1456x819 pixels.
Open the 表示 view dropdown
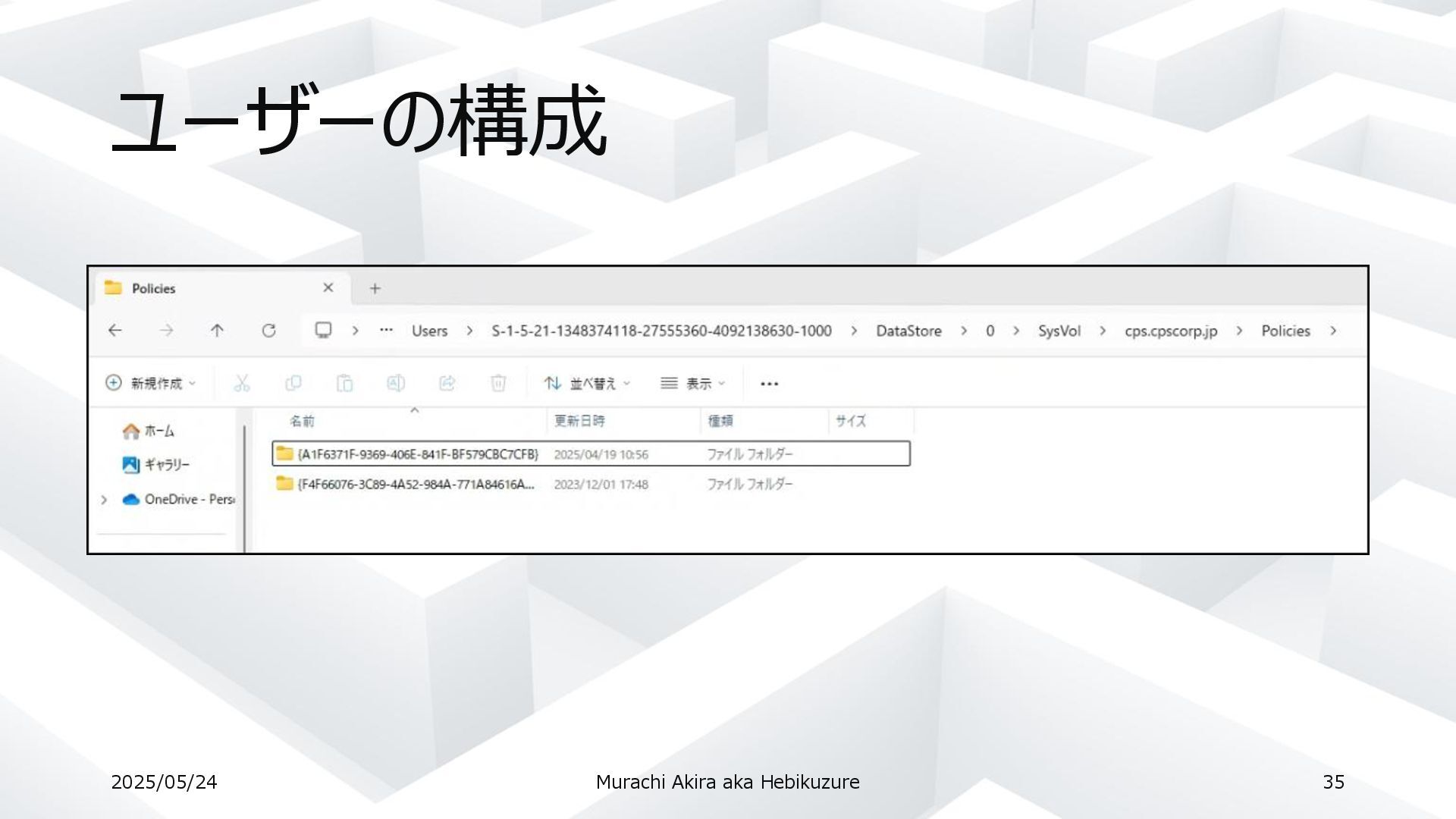(x=692, y=384)
